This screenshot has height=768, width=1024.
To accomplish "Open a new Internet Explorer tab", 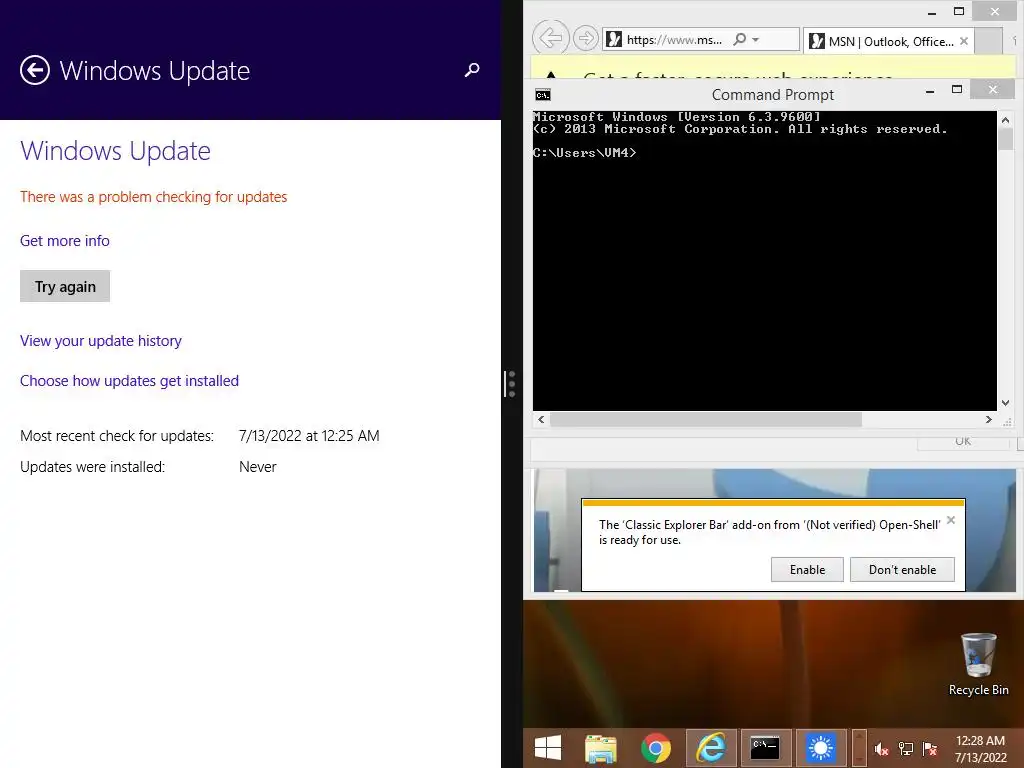I will pyautogui.click(x=988, y=41).
